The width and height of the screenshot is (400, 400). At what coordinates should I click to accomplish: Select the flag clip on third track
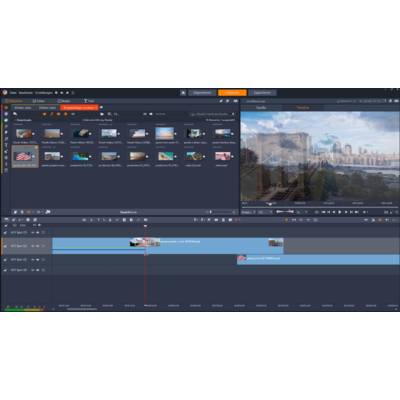point(318,260)
